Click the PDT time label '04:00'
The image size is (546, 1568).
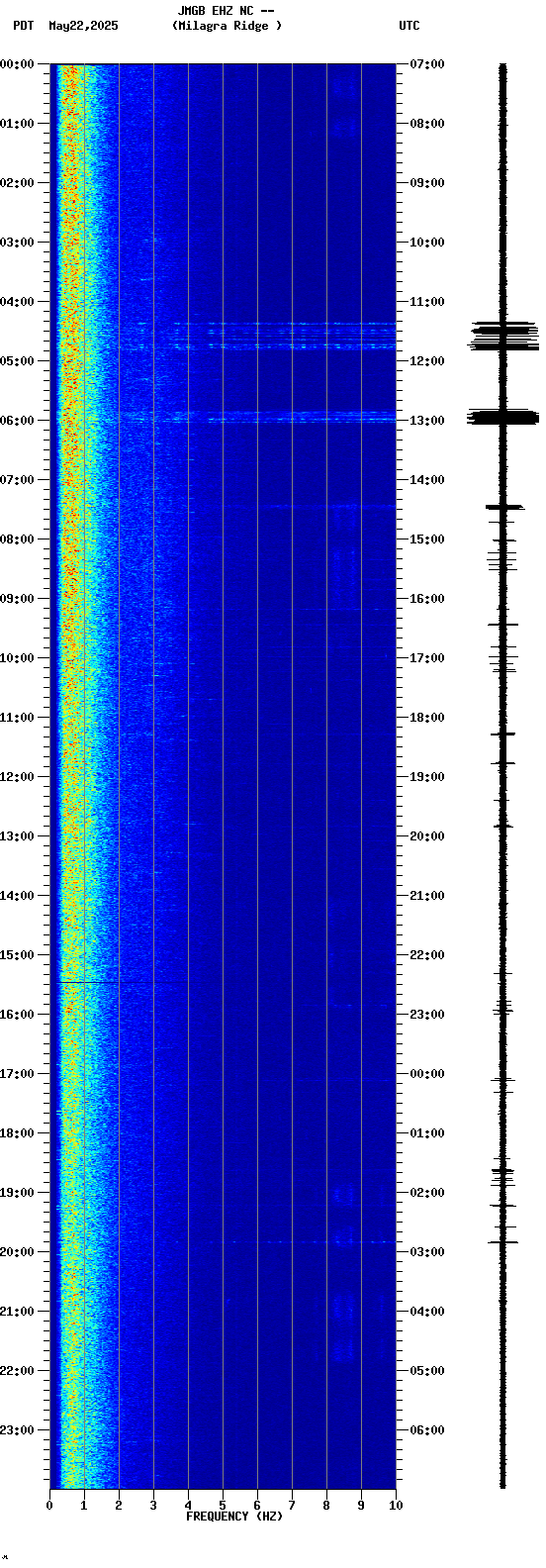[17, 302]
